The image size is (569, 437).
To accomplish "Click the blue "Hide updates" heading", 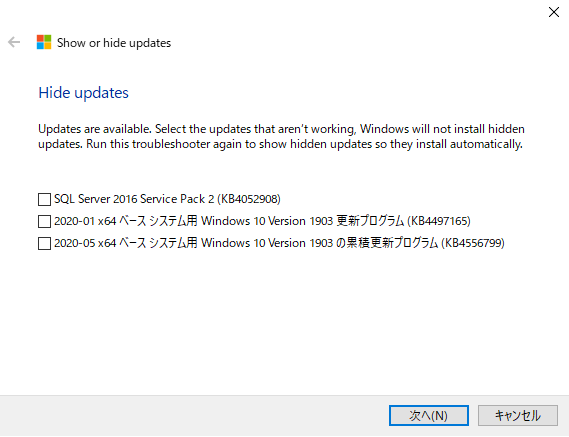I will [x=83, y=93].
